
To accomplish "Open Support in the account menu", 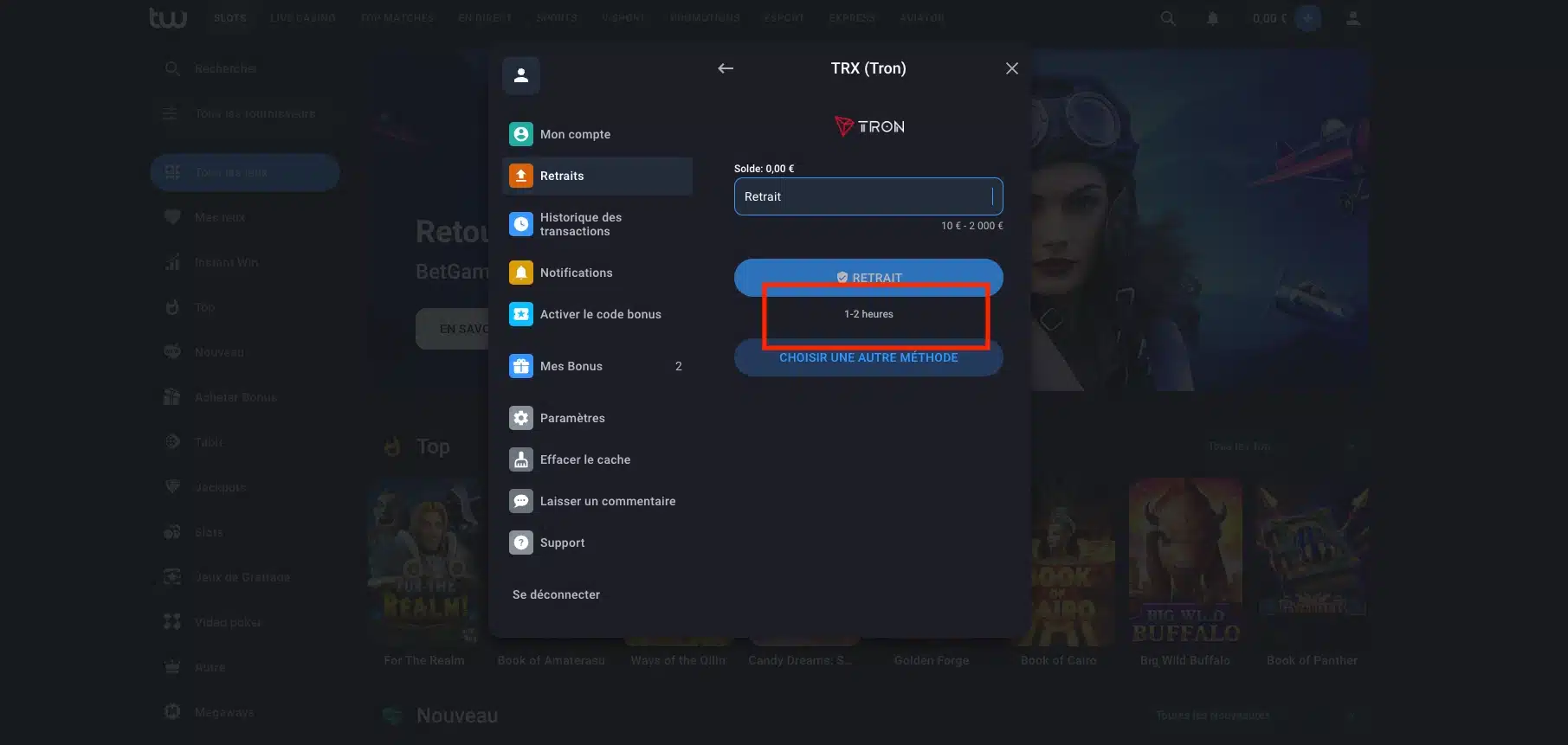I will pos(597,543).
